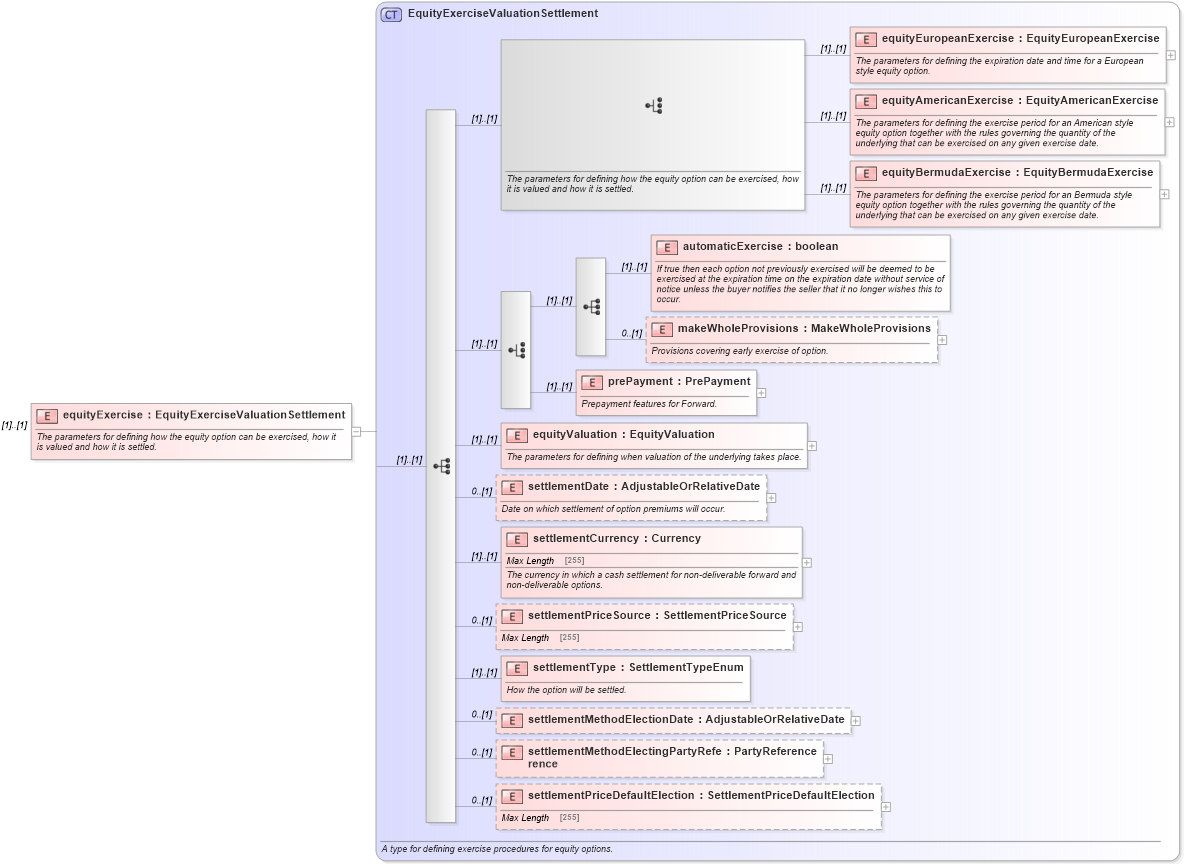The height and width of the screenshot is (864, 1184).
Task: Click the settlementCurrency Max Length [255] value
Action: [x=575, y=561]
